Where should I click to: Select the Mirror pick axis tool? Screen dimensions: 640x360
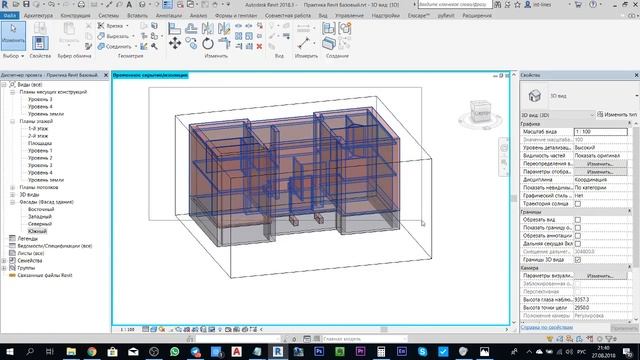(x=208, y=29)
